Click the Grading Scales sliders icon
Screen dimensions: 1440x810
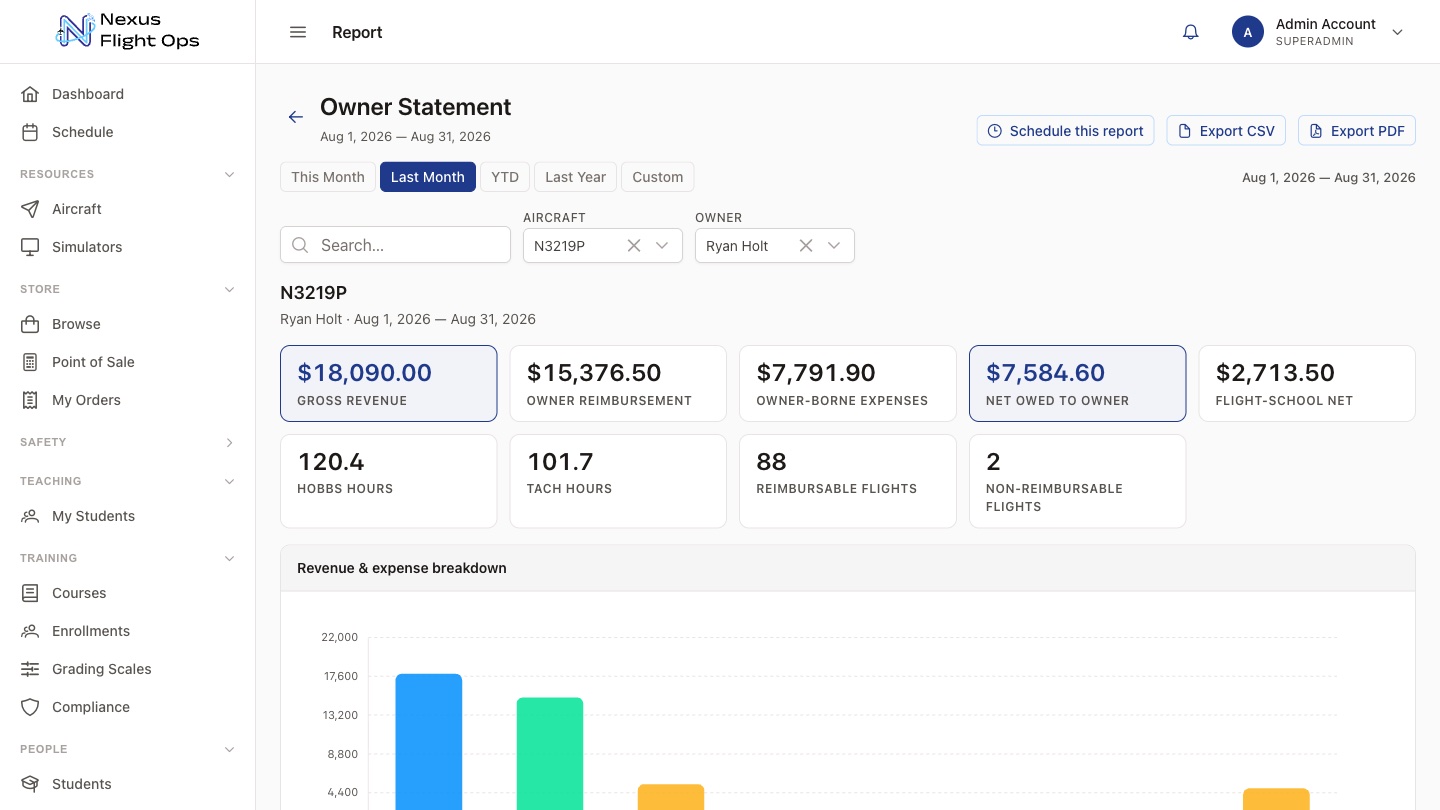pyautogui.click(x=31, y=669)
